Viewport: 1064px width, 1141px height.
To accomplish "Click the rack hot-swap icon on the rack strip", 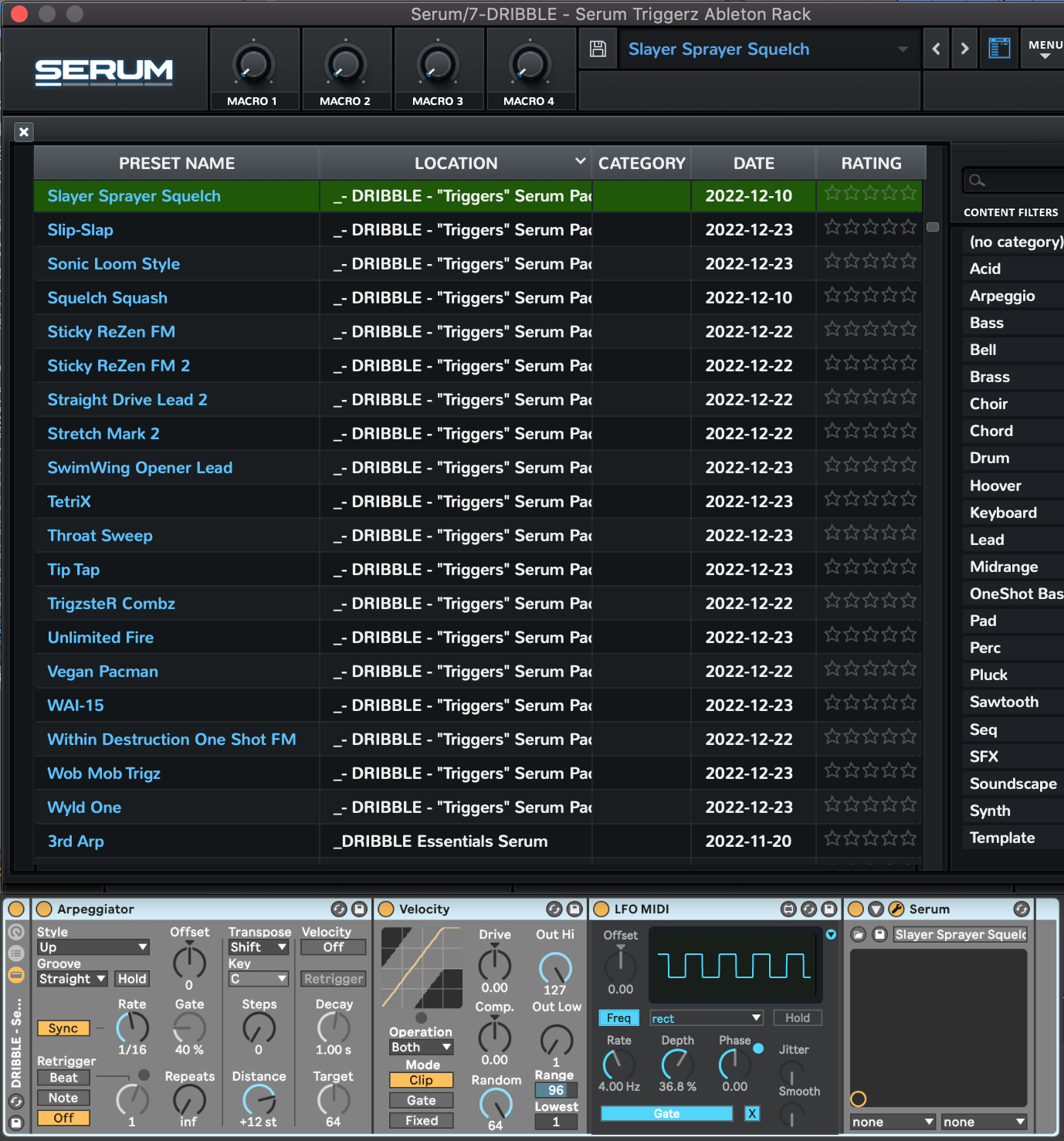I will coord(16,1102).
